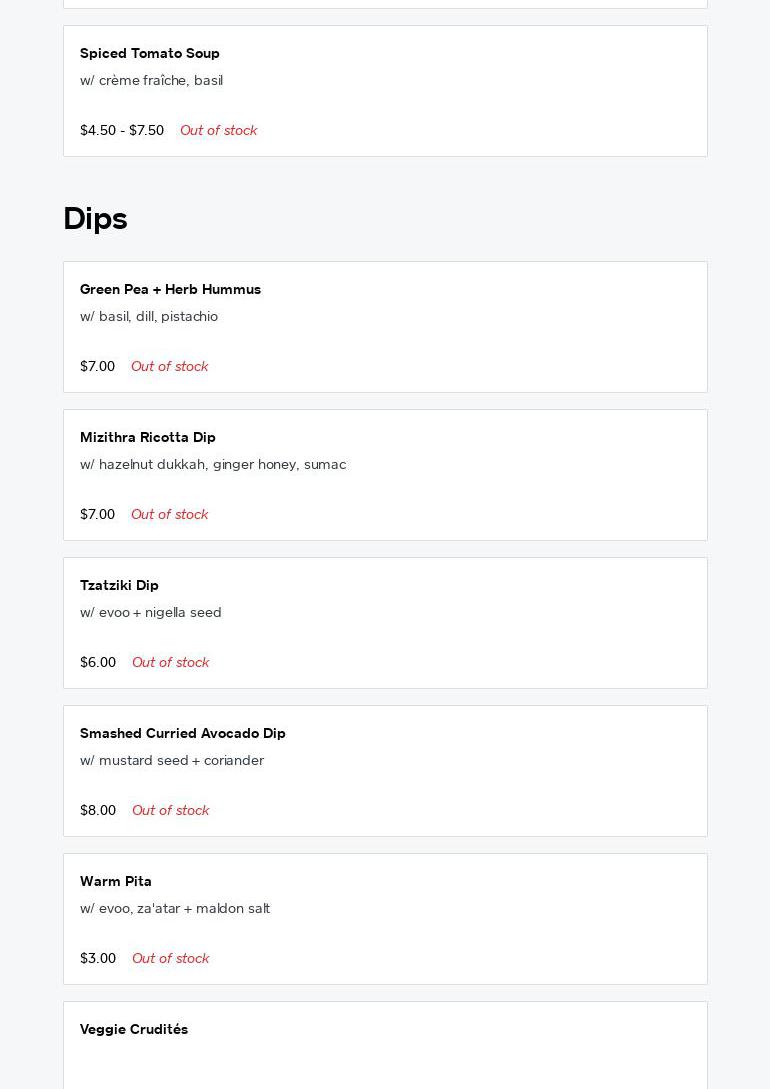
Task: Click Out of stock label for Tzatziki Dip
Action: click(x=170, y=662)
